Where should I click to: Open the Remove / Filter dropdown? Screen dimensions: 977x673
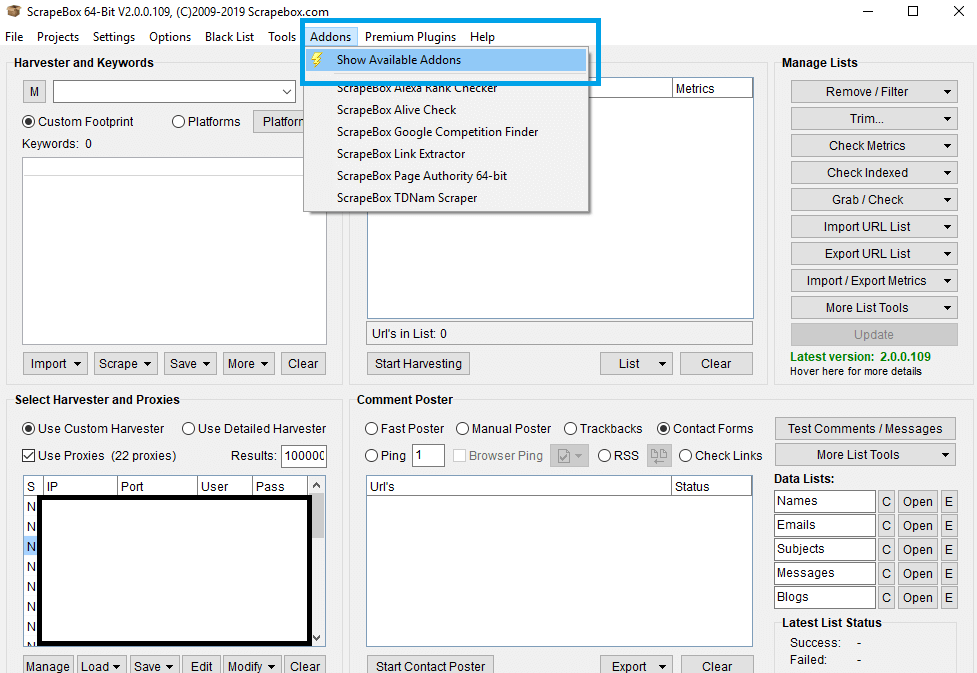pyautogui.click(x=874, y=92)
